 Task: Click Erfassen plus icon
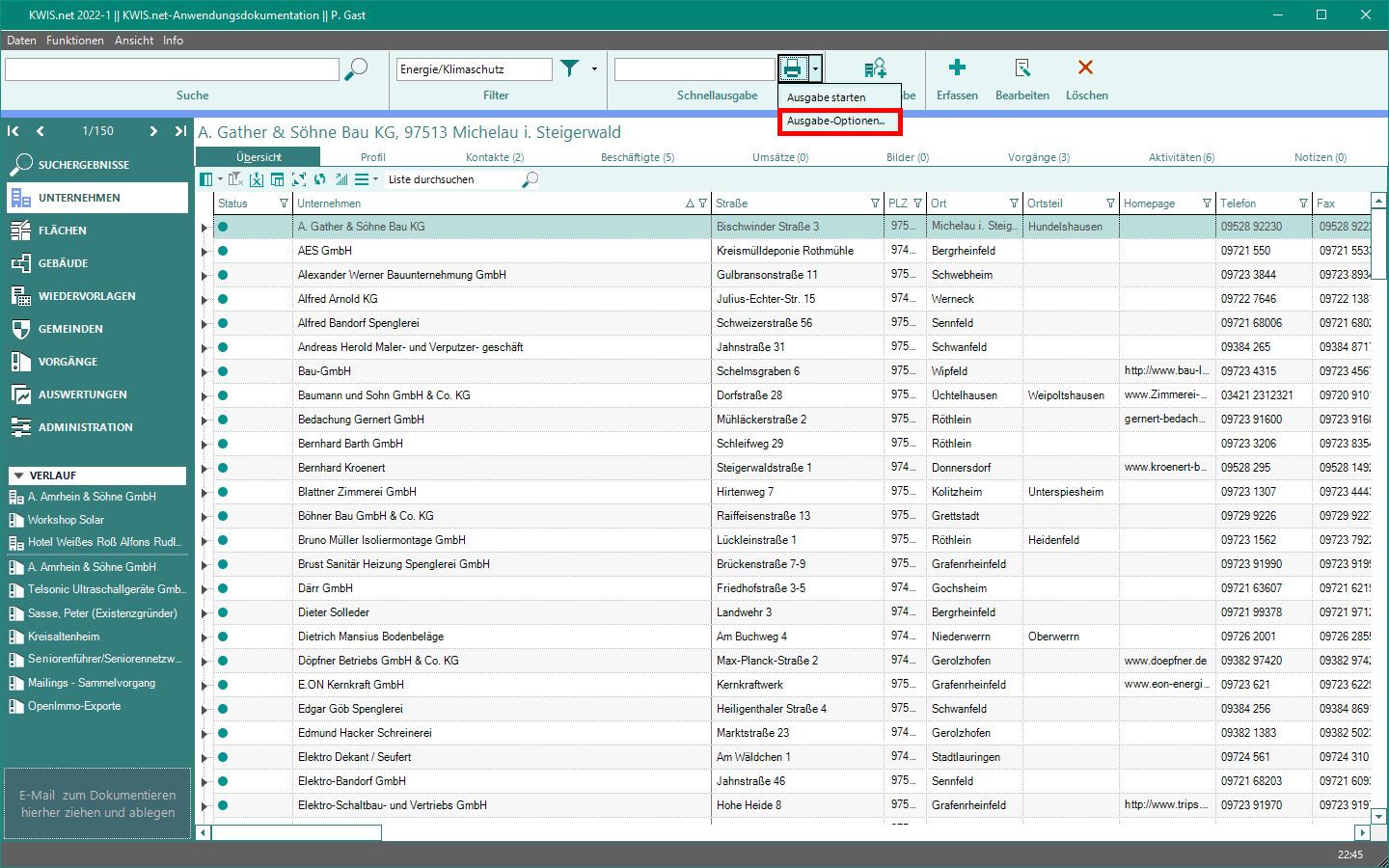point(957,68)
